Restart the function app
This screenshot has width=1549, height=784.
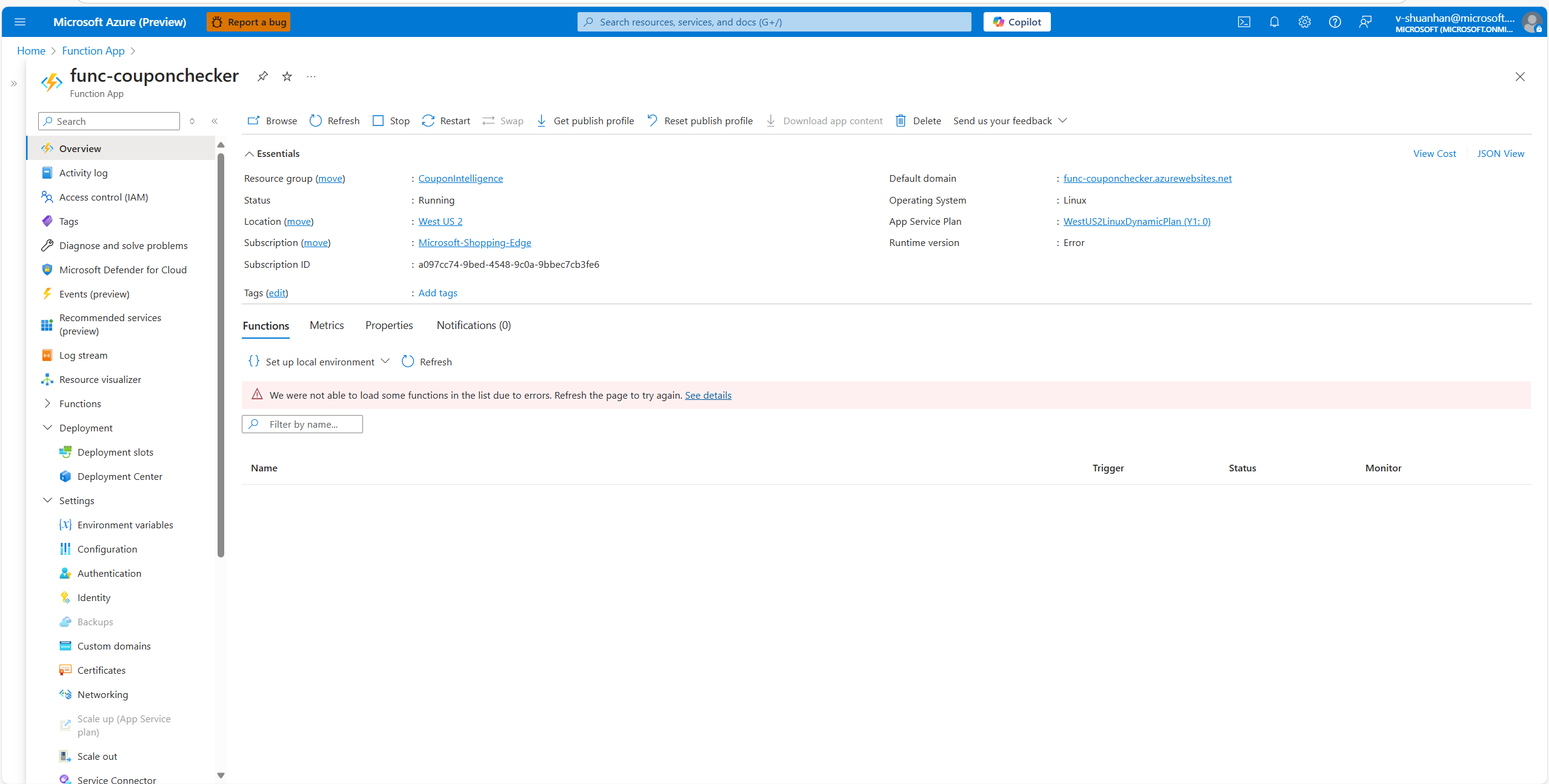[446, 121]
